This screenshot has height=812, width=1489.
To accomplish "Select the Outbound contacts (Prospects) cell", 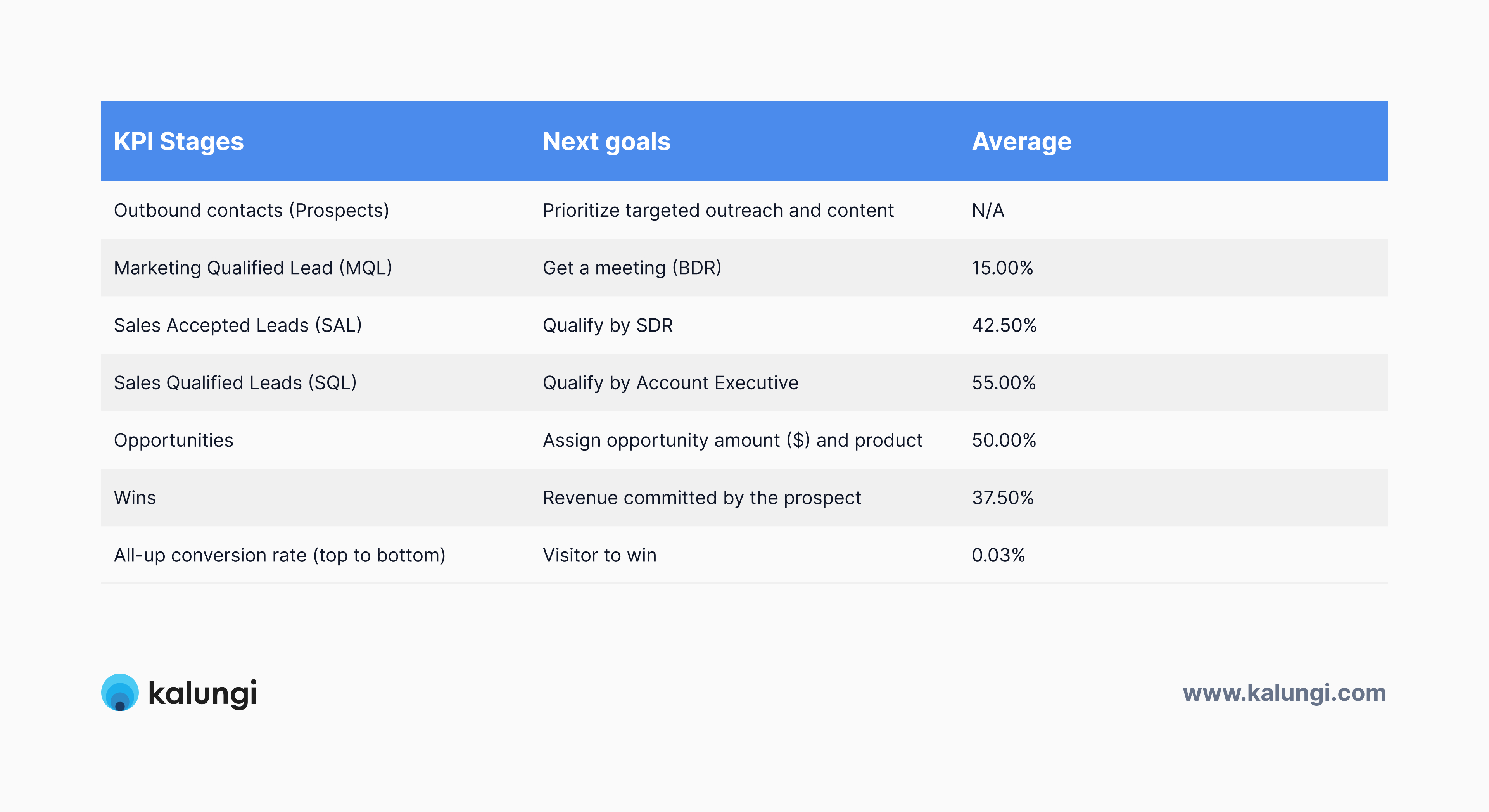I will click(251, 211).
